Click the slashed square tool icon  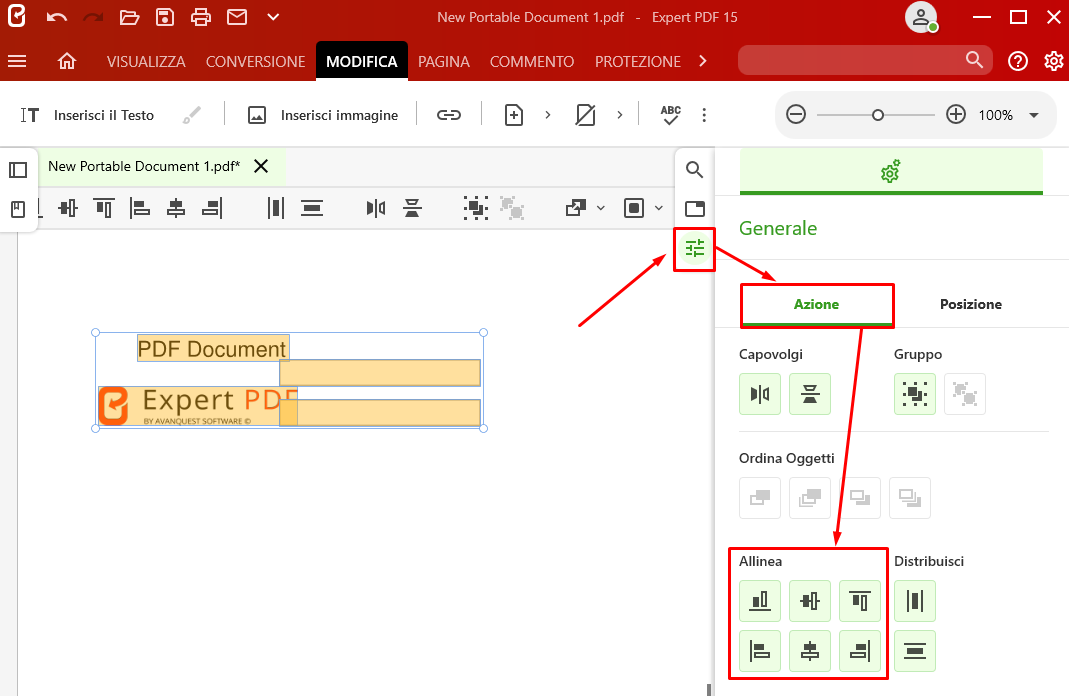tap(585, 115)
